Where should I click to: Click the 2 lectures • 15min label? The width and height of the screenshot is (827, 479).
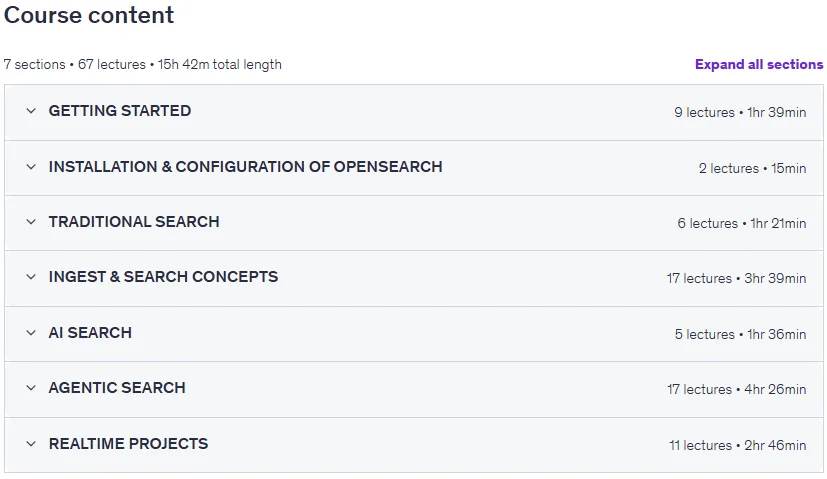click(752, 168)
